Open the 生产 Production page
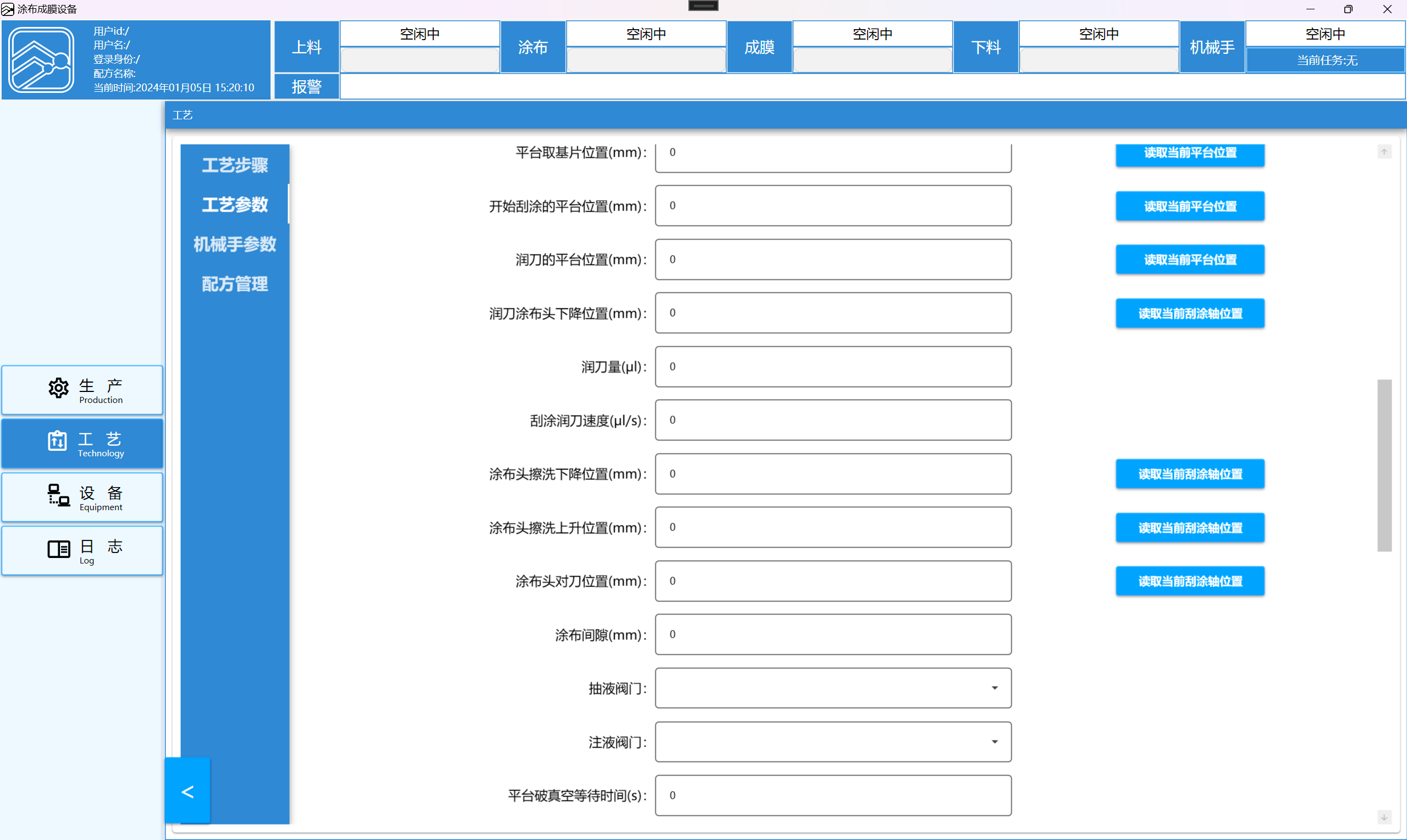 [82, 390]
